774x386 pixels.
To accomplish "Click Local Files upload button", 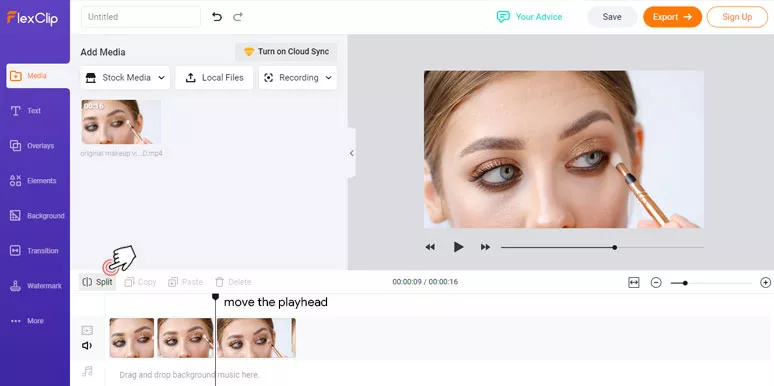I will (214, 78).
